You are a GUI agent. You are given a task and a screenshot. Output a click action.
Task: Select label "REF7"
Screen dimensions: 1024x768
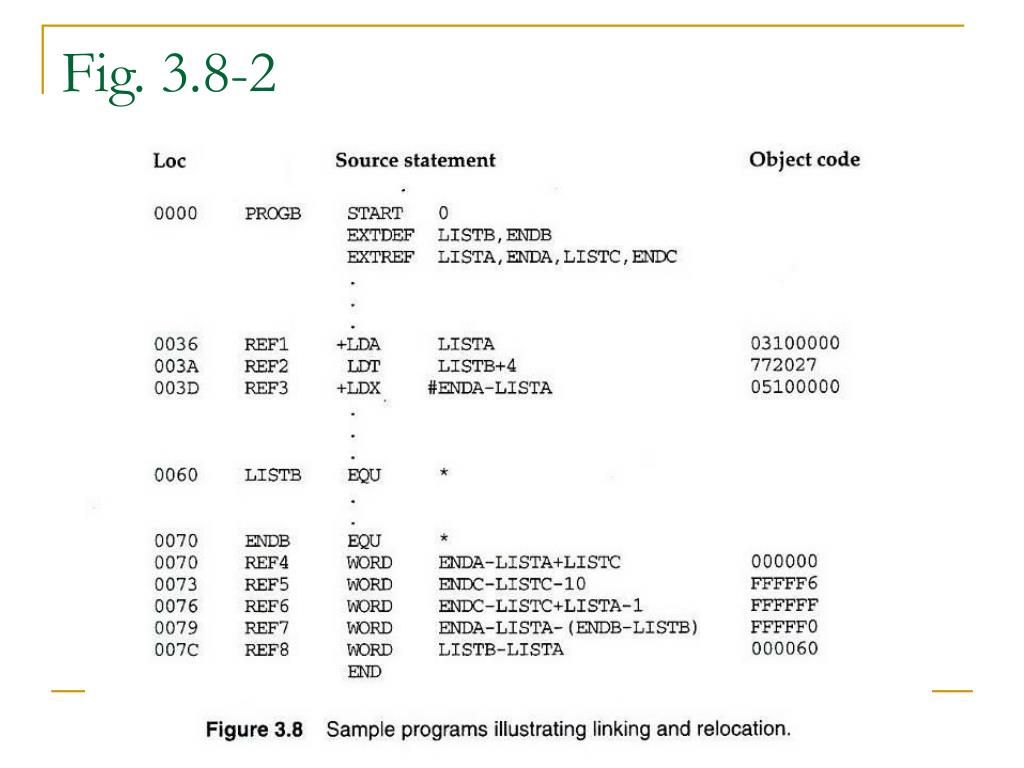(266, 628)
